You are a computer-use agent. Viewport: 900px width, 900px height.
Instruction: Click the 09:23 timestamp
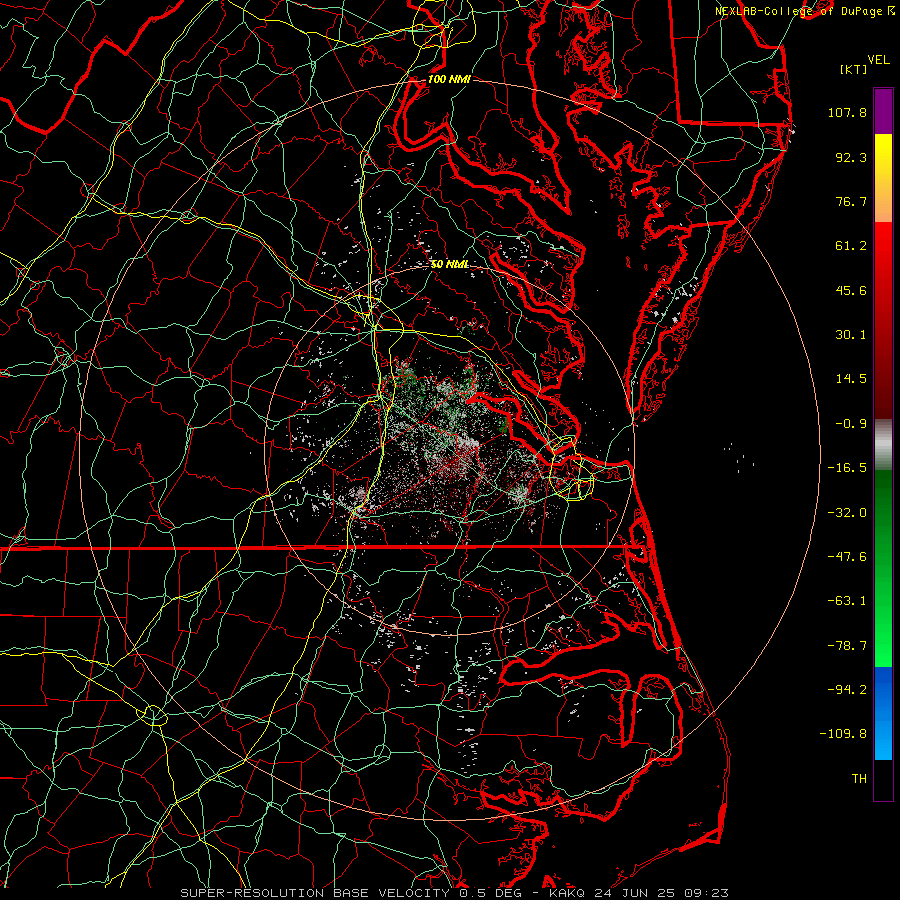(x=706, y=893)
